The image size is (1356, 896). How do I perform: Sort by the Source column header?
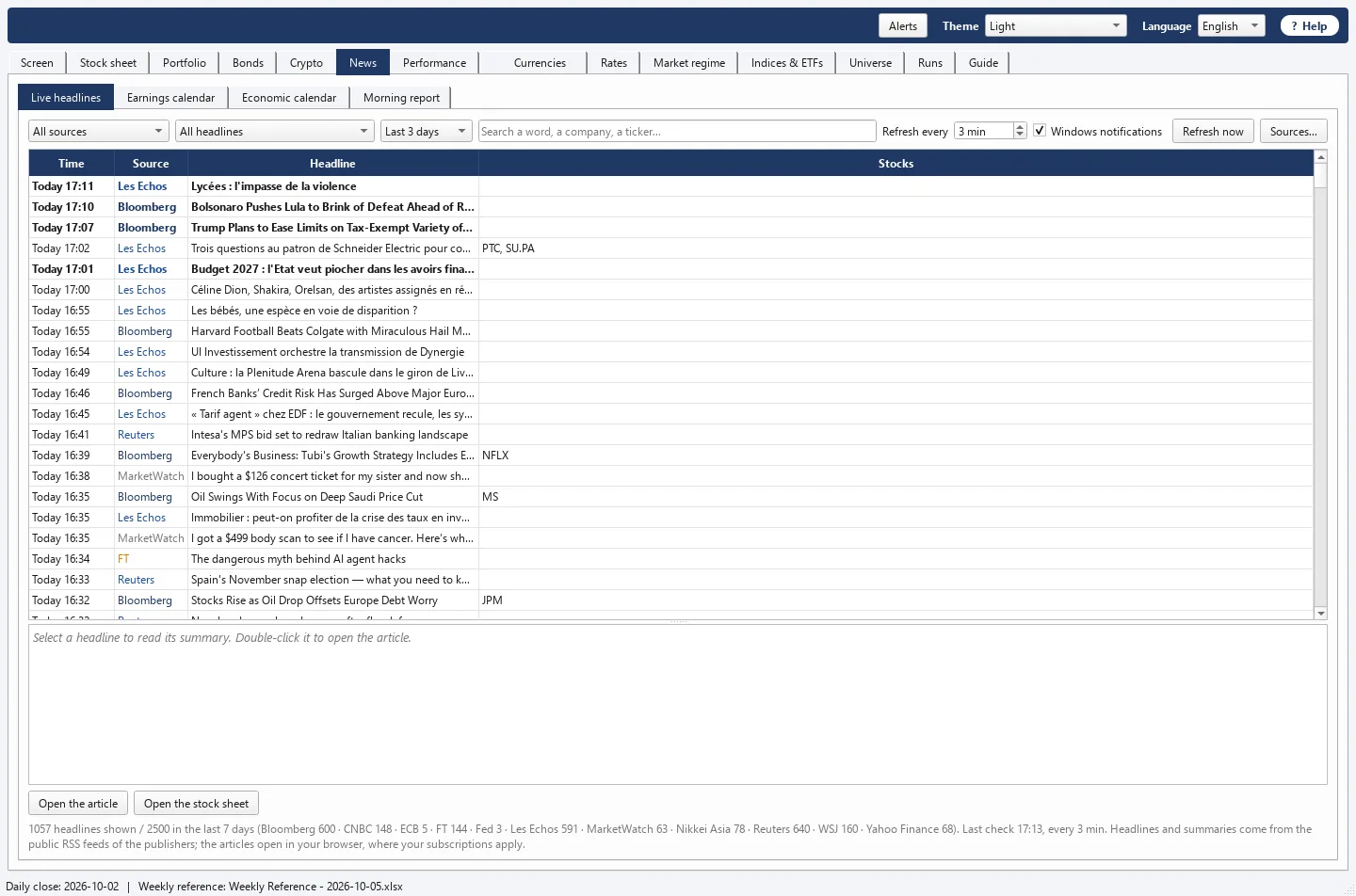pyautogui.click(x=151, y=164)
